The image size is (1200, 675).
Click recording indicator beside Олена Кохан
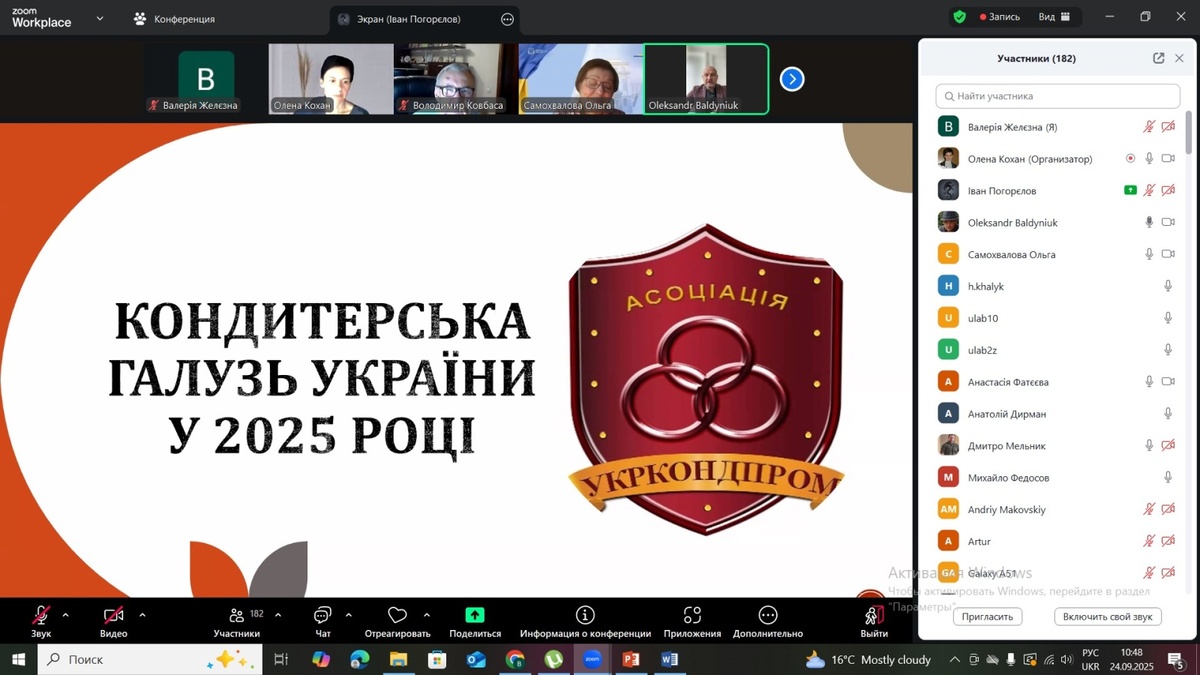coord(1130,159)
